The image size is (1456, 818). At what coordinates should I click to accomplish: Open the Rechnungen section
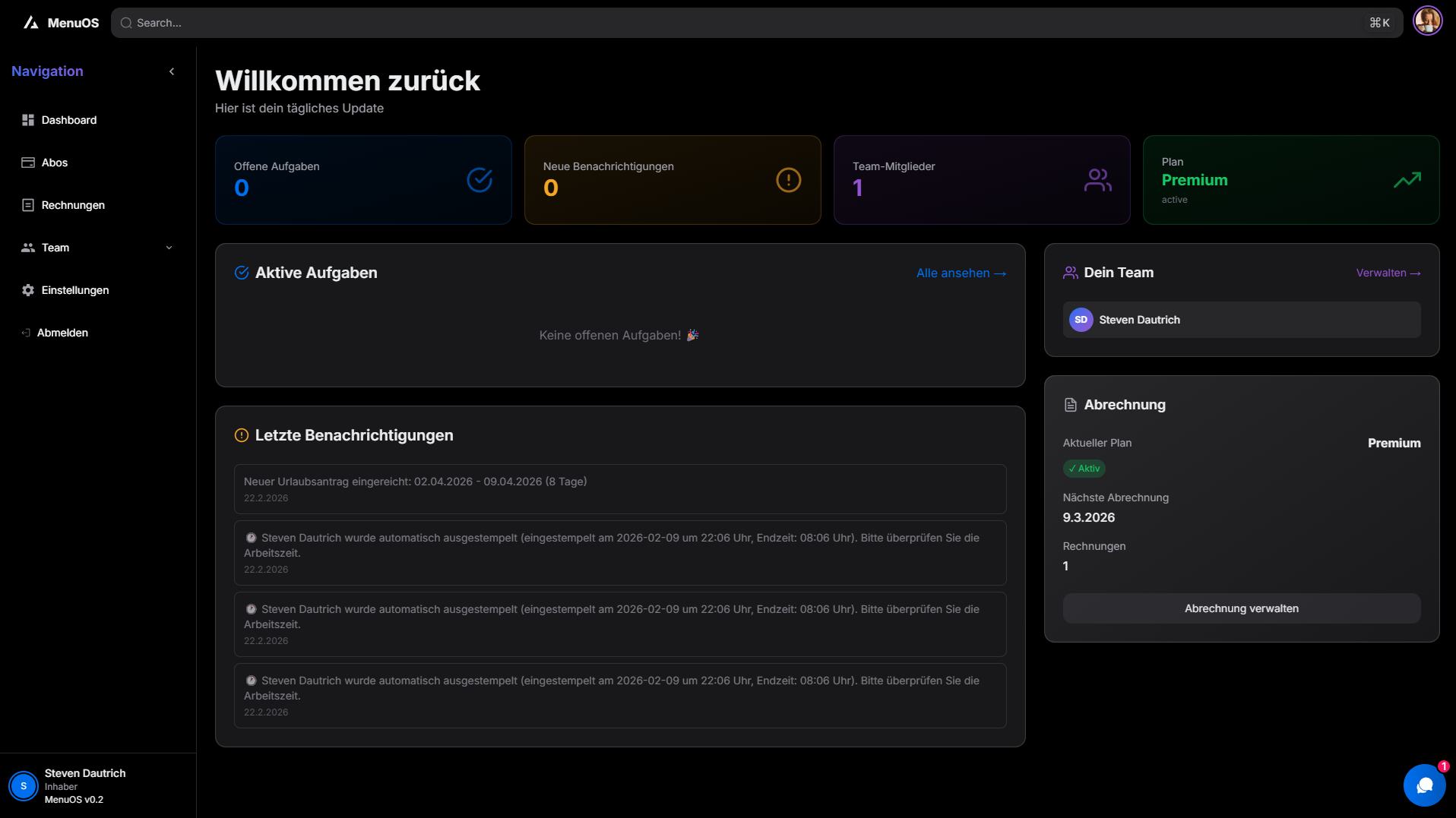pos(73,204)
